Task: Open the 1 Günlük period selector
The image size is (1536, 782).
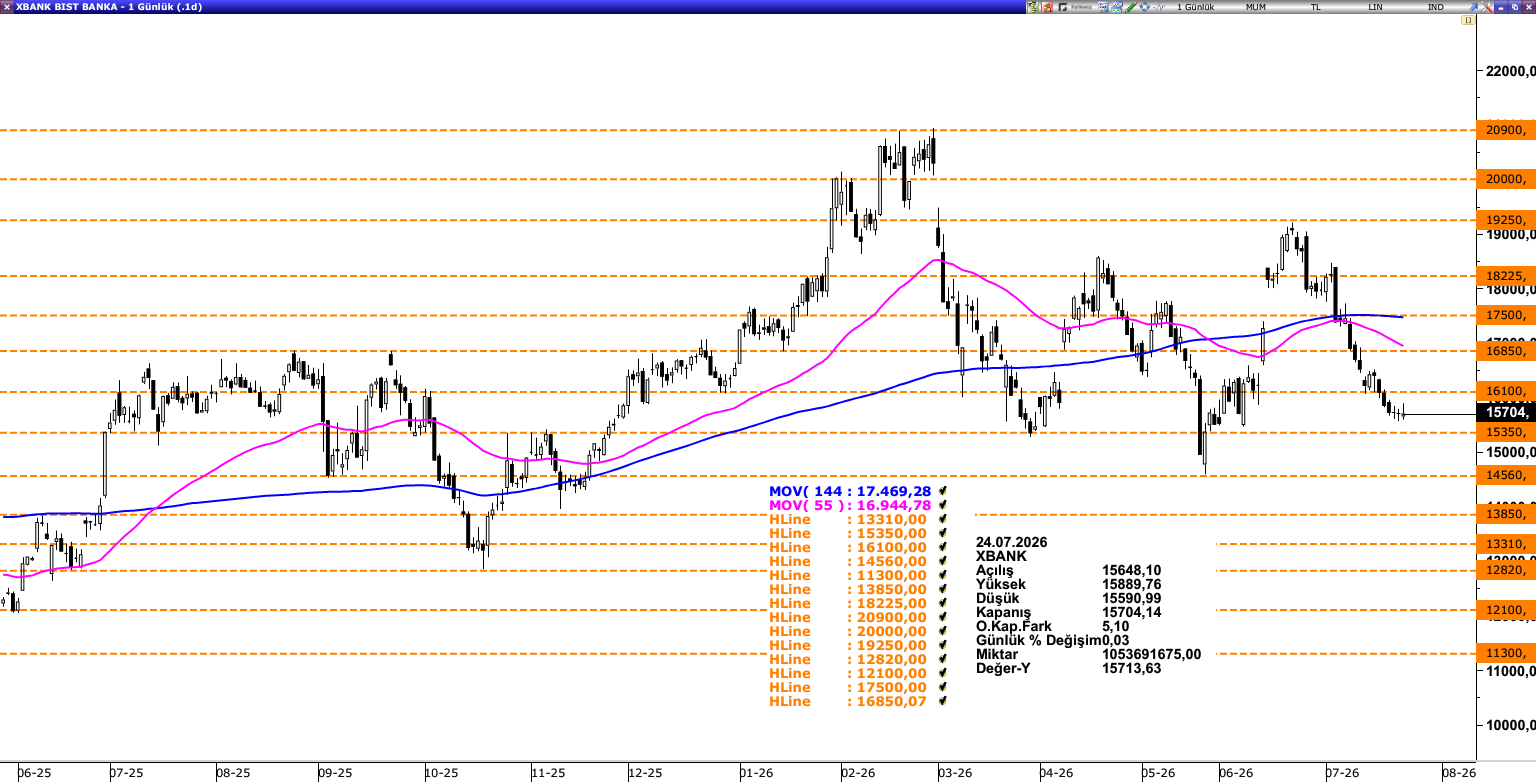Action: pyautogui.click(x=1196, y=7)
